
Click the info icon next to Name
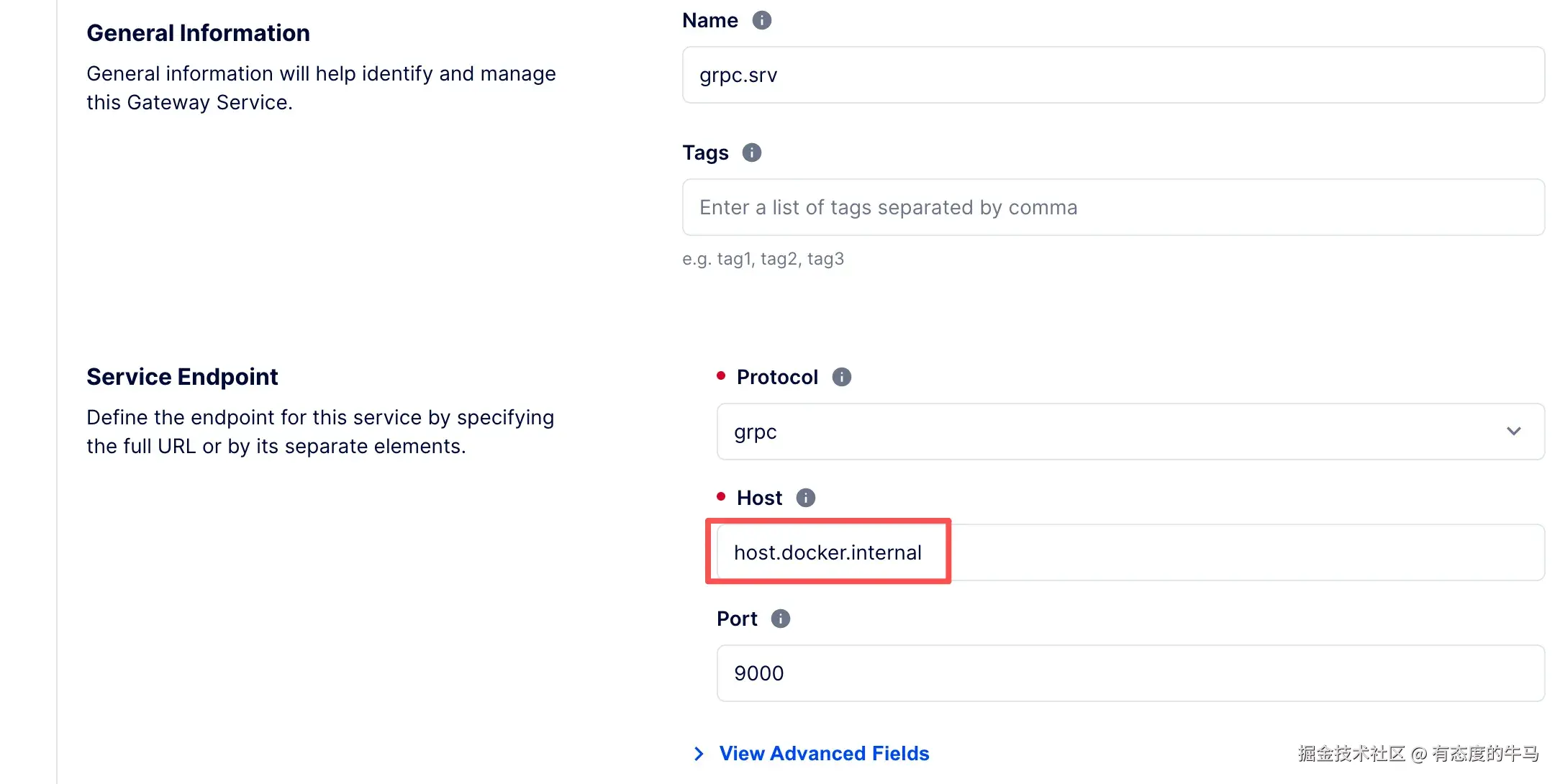pos(761,20)
